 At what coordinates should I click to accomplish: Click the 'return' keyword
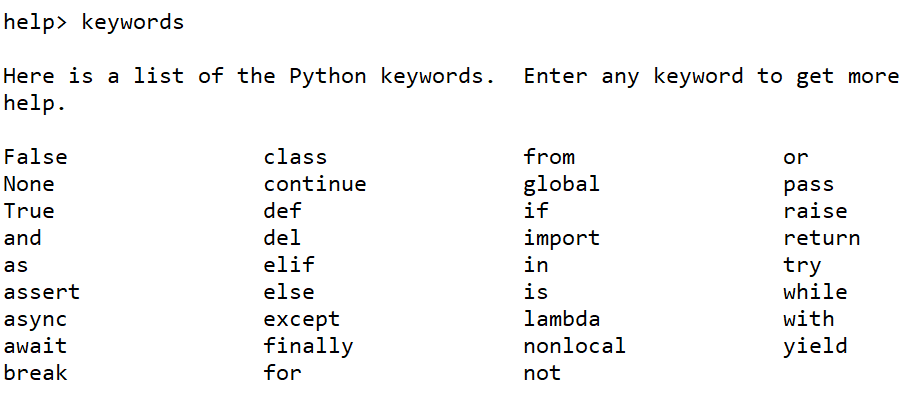click(822, 238)
